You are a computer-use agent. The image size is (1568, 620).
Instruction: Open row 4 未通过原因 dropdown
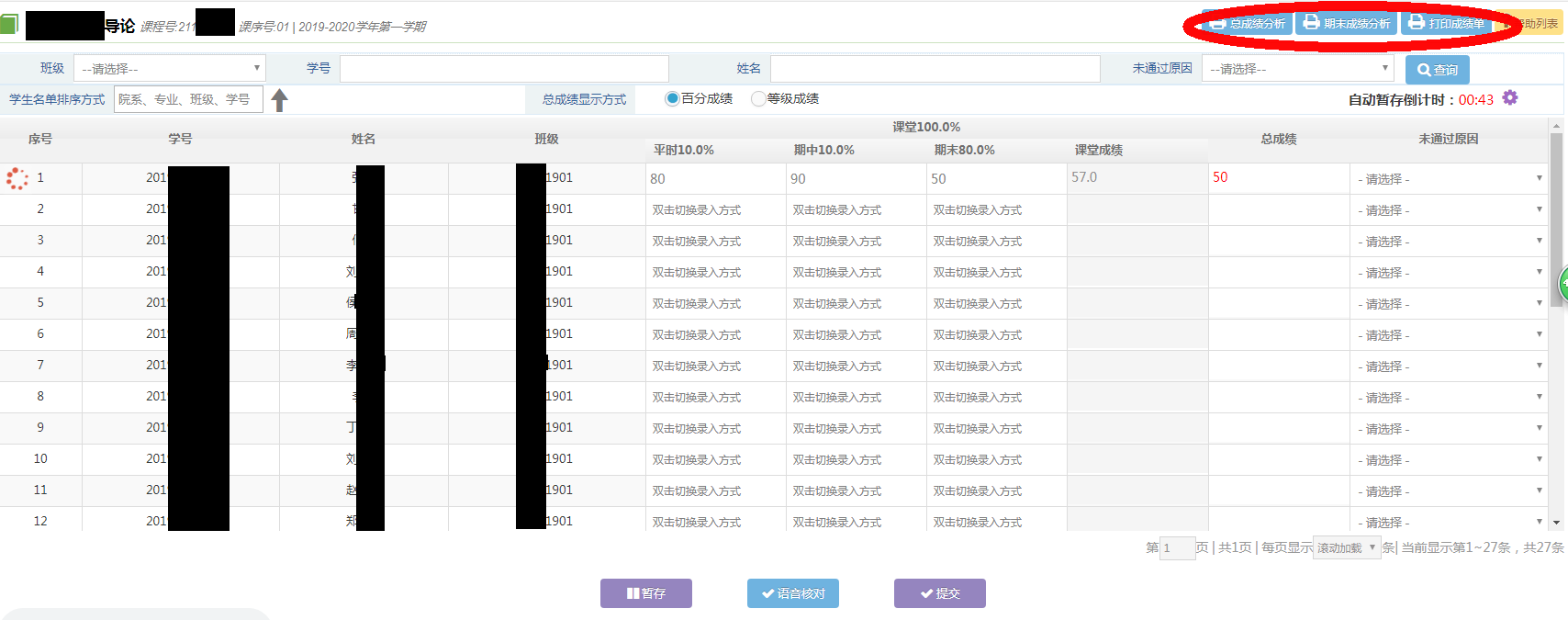click(x=1449, y=273)
